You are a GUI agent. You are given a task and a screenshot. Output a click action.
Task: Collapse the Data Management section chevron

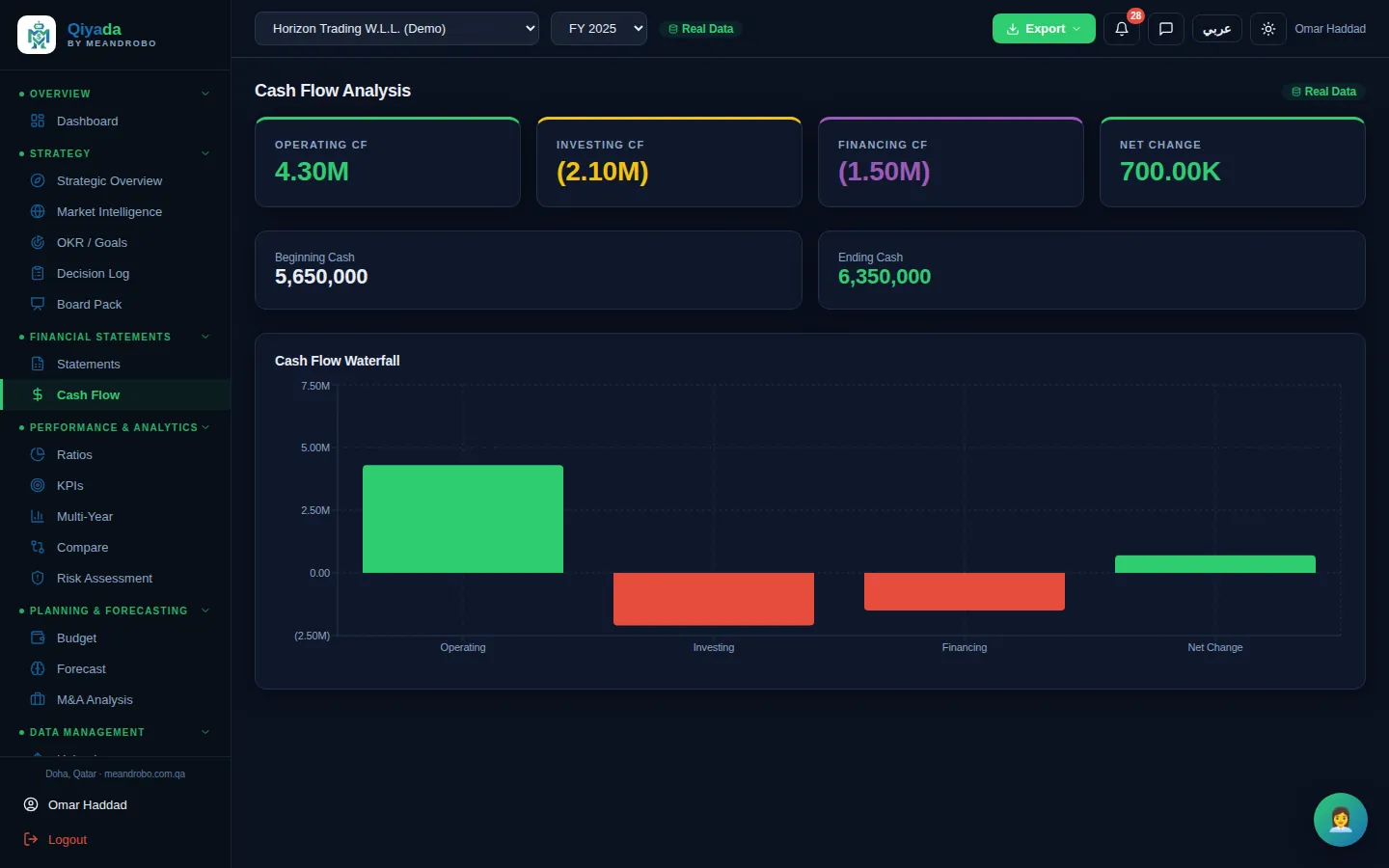[205, 732]
